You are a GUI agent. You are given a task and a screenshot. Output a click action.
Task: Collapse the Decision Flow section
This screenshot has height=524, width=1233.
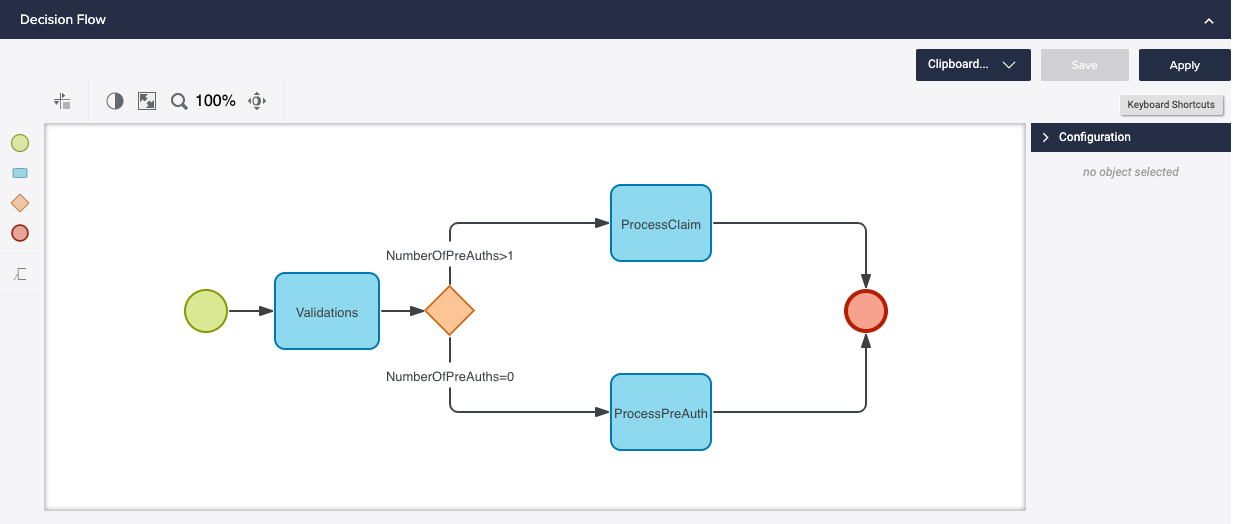[1208, 20]
